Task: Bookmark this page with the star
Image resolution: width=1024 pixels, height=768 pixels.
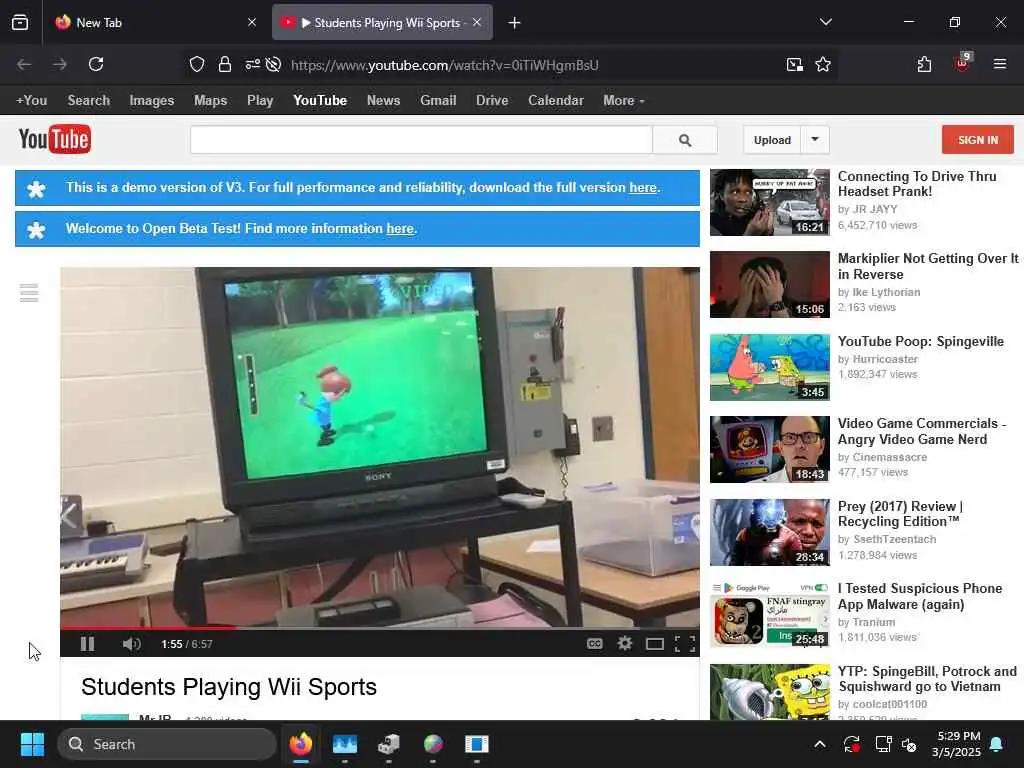Action: [x=823, y=64]
